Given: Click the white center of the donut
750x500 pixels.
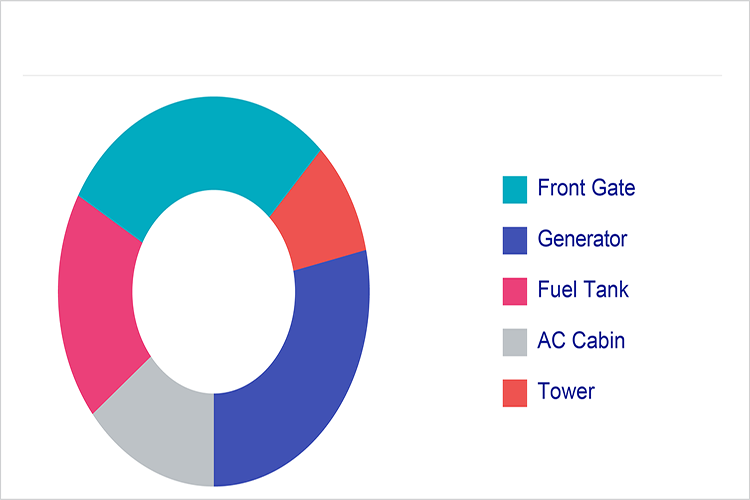Looking at the screenshot, I should point(213,290).
